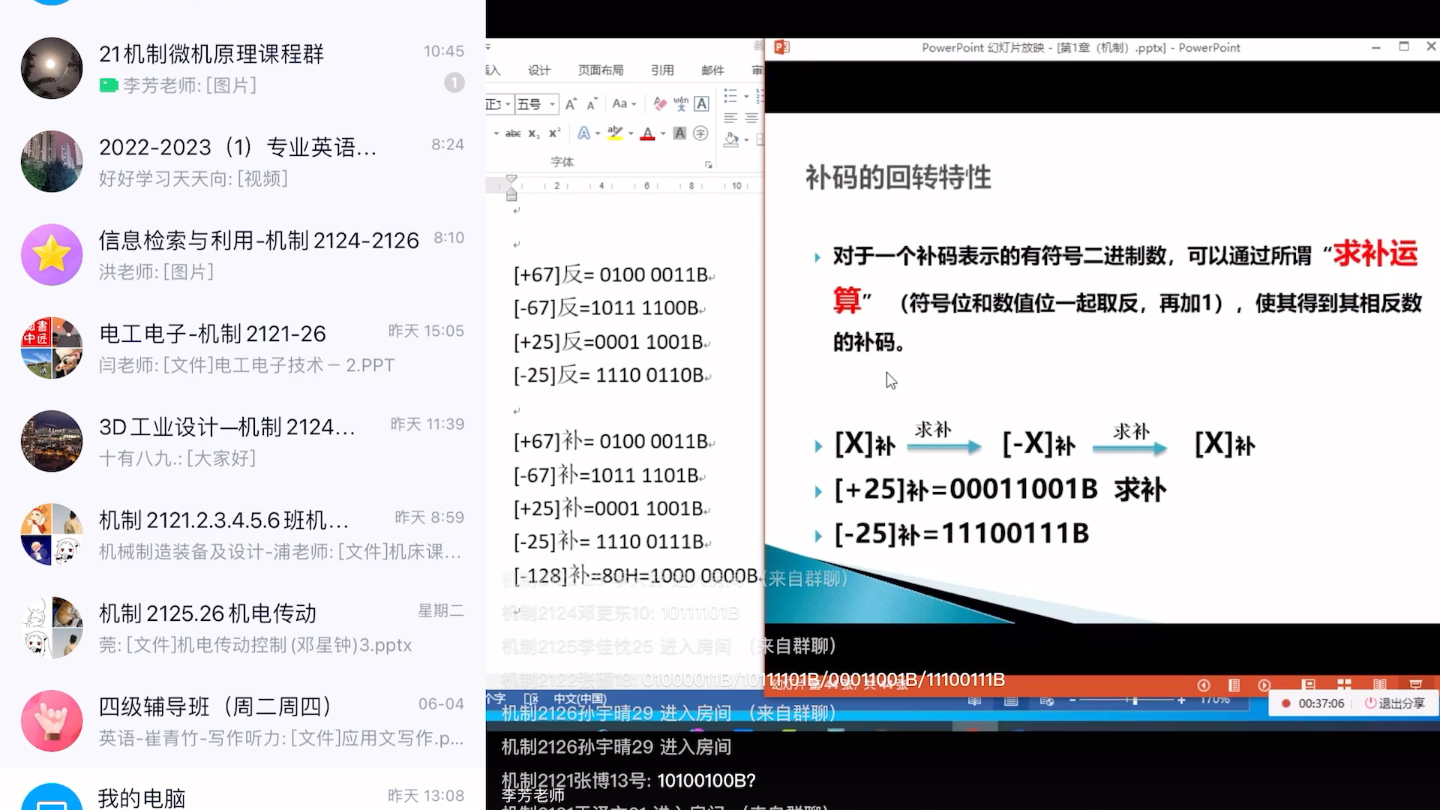Open 机制2121.2.3.4.5.6班 group conversation

(243, 534)
